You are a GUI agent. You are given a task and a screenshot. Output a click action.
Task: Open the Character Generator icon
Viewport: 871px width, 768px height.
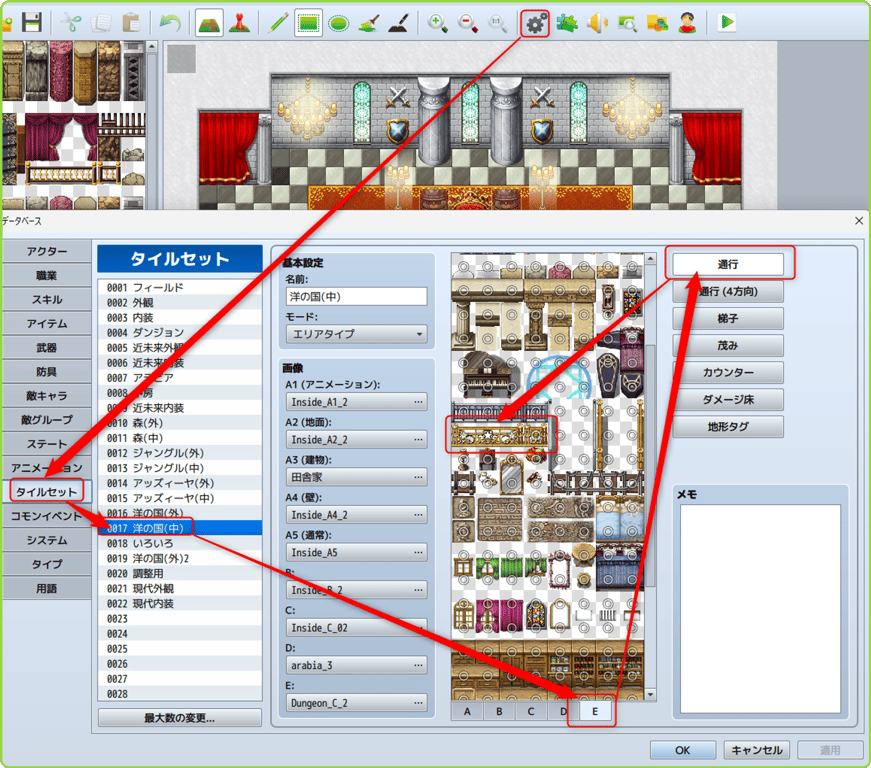point(688,23)
